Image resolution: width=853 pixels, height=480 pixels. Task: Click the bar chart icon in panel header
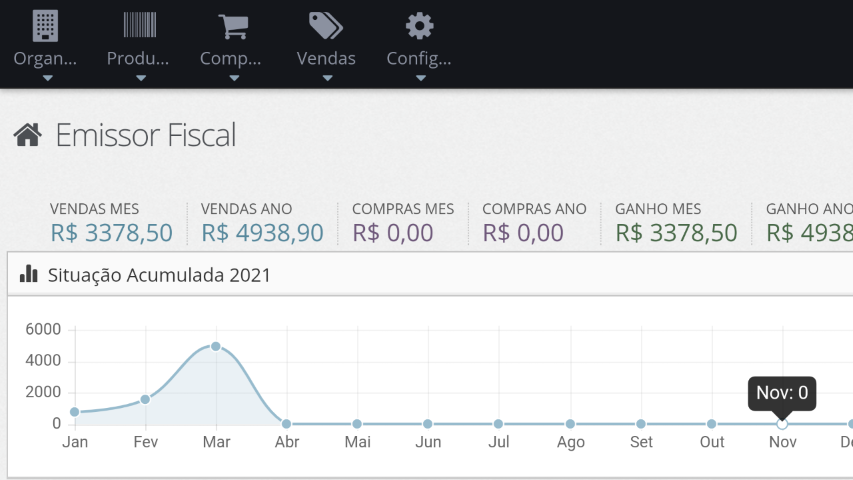click(29, 274)
